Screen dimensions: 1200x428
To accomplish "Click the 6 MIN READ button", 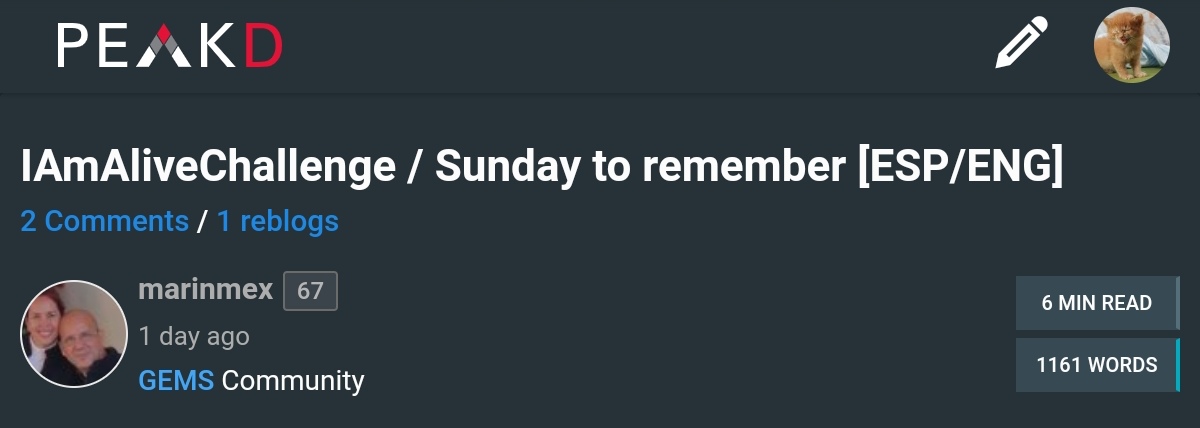I will coord(1098,303).
